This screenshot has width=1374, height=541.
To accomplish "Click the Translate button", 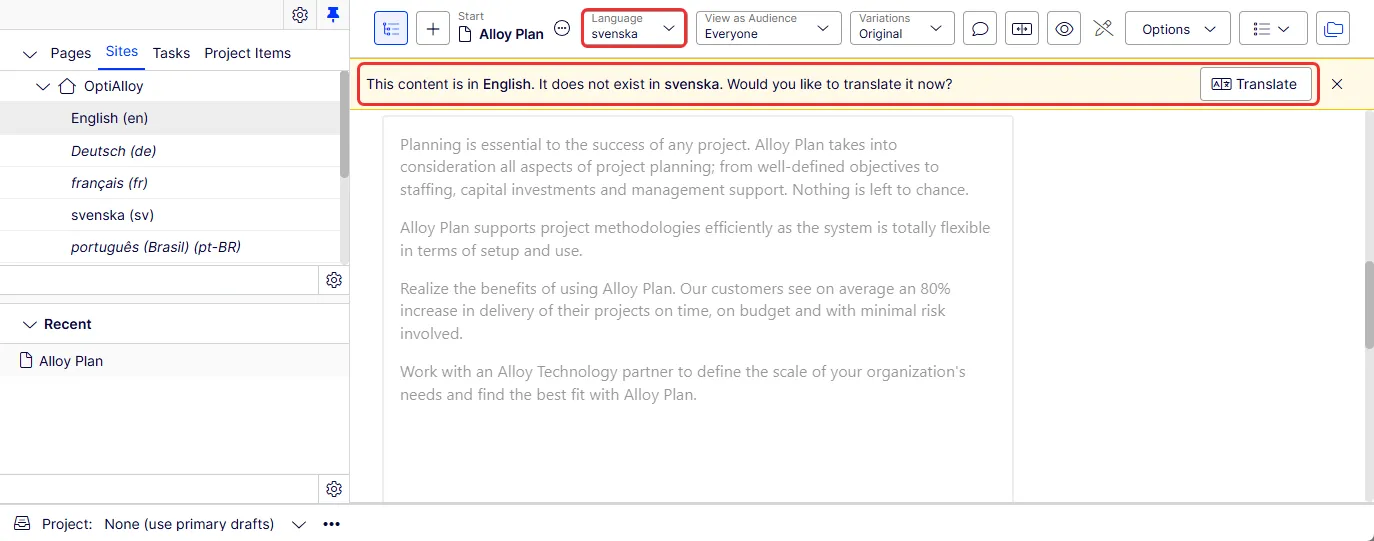I will tap(1255, 84).
